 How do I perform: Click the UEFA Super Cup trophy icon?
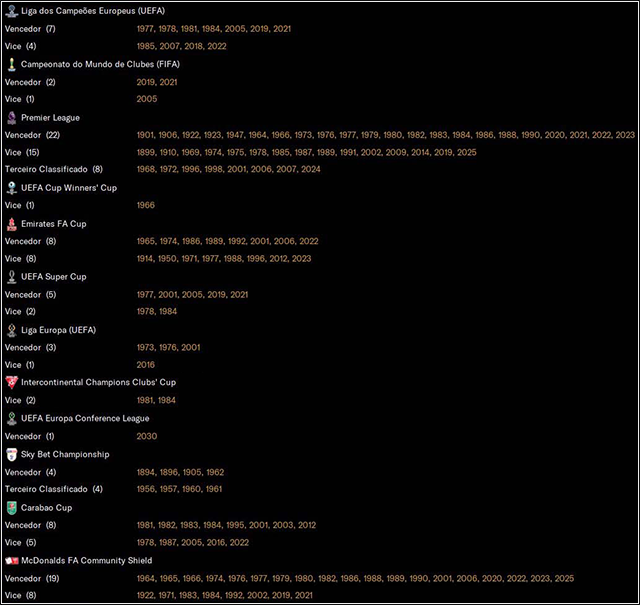pyautogui.click(x=11, y=277)
